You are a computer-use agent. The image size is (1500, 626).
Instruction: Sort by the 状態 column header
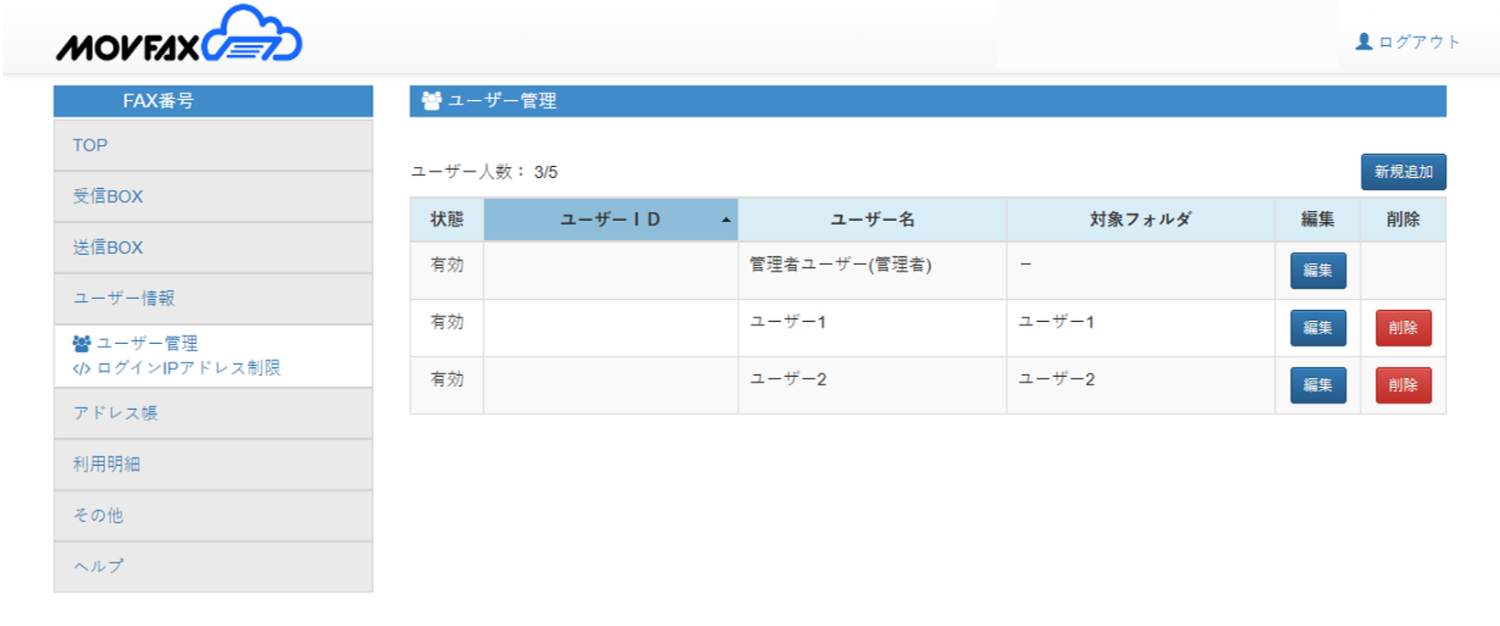[447, 220]
